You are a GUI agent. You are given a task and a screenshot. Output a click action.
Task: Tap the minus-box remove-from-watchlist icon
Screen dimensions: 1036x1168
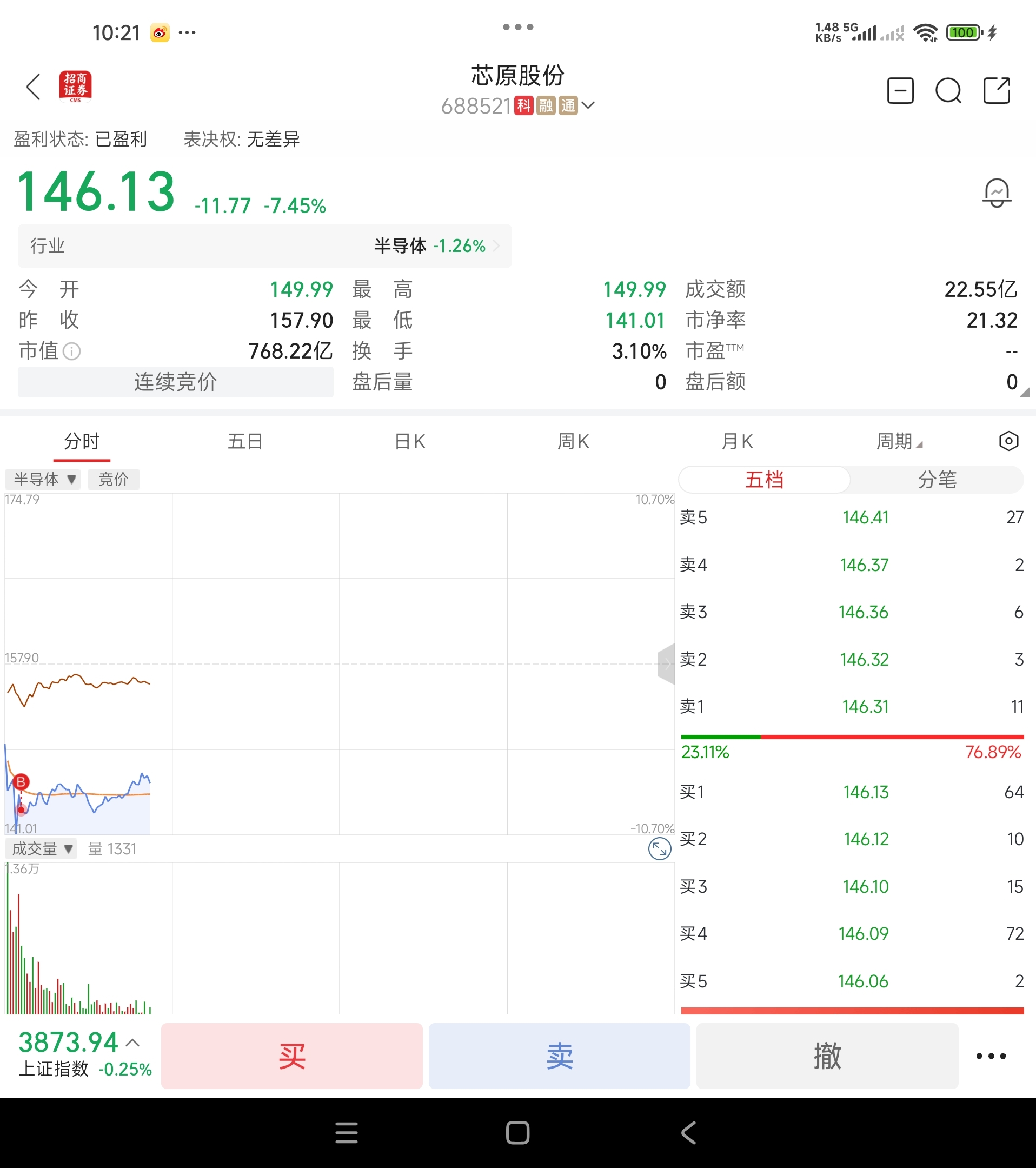point(900,90)
